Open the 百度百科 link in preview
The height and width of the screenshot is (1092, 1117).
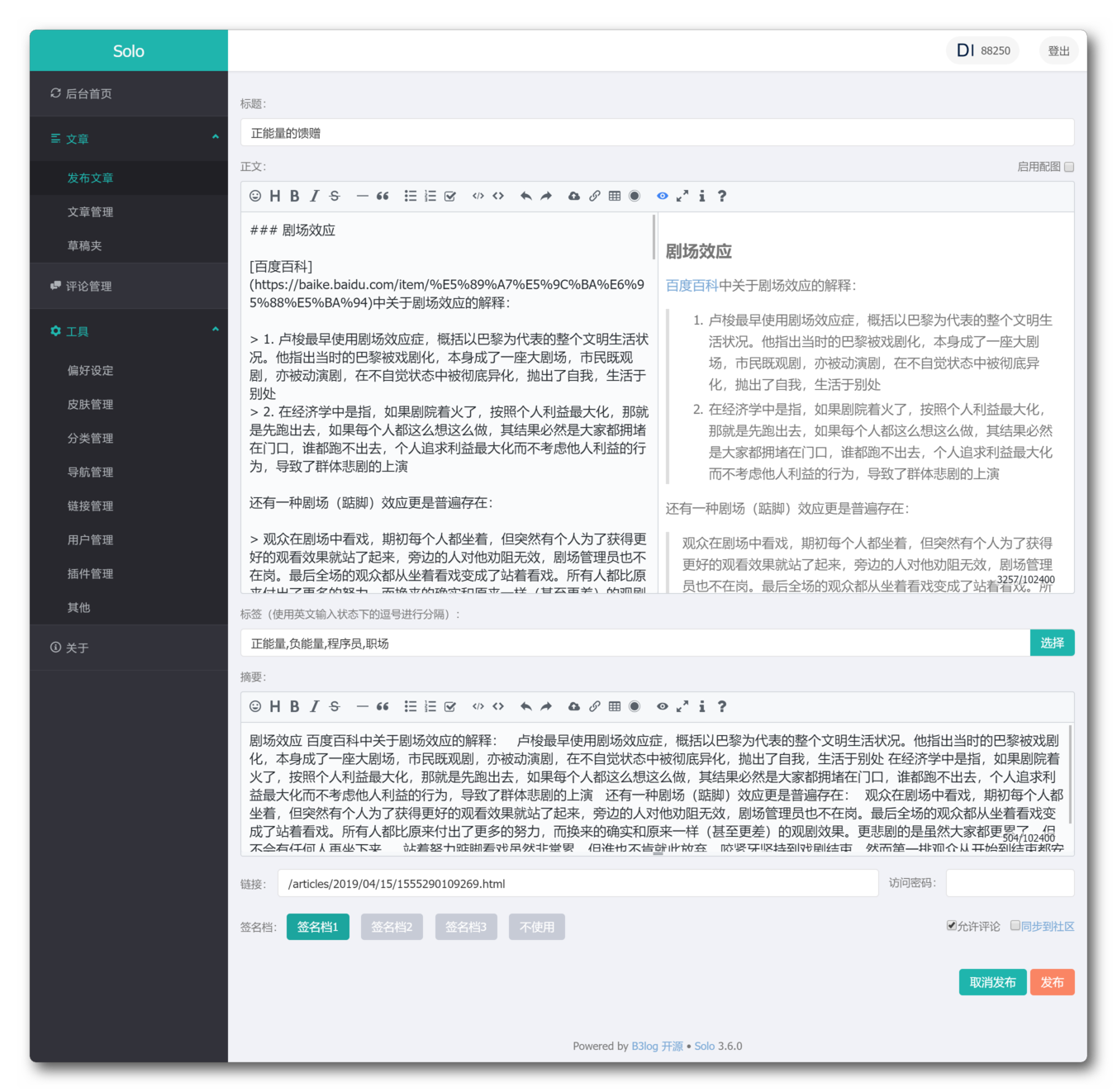coord(692,285)
